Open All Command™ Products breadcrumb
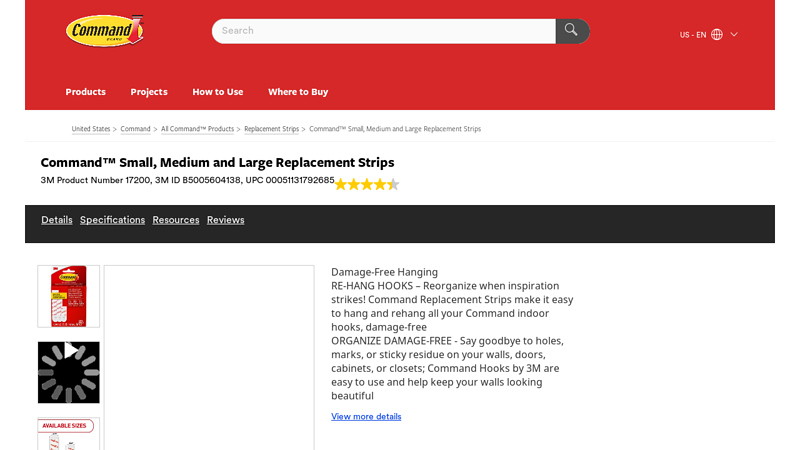800x450 pixels. coord(197,129)
